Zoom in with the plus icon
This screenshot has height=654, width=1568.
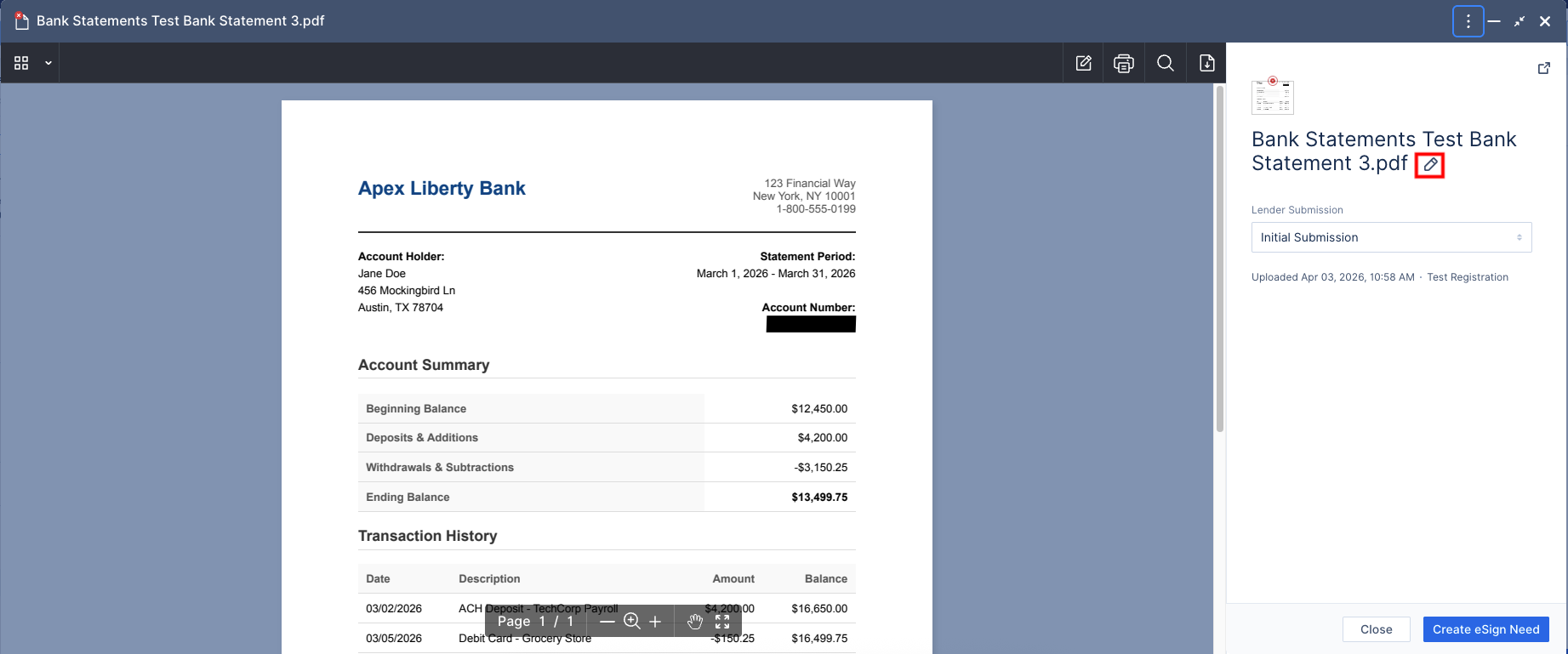point(655,622)
